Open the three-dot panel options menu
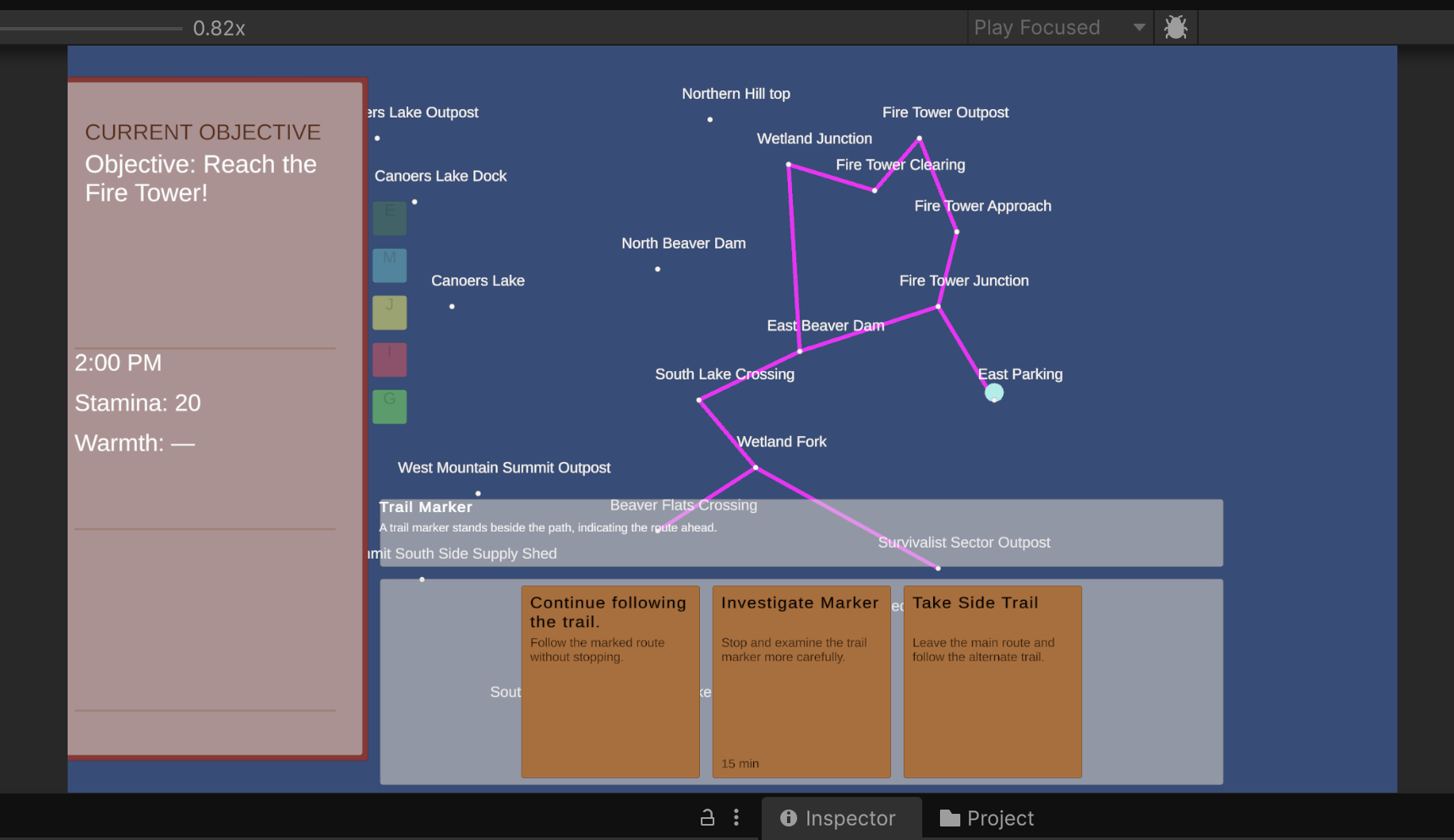Viewport: 1454px width, 840px height. coord(736,817)
